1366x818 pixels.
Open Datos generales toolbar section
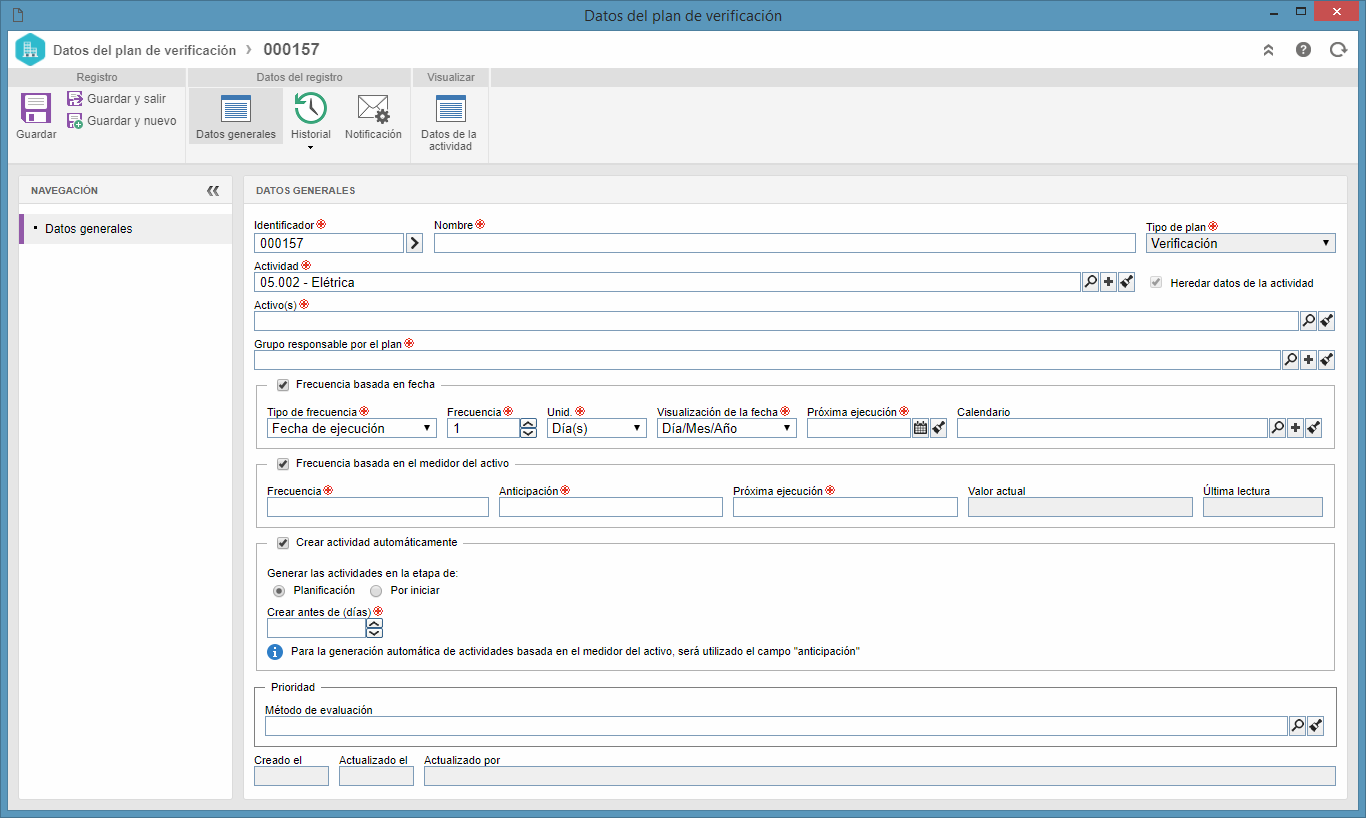(236, 117)
